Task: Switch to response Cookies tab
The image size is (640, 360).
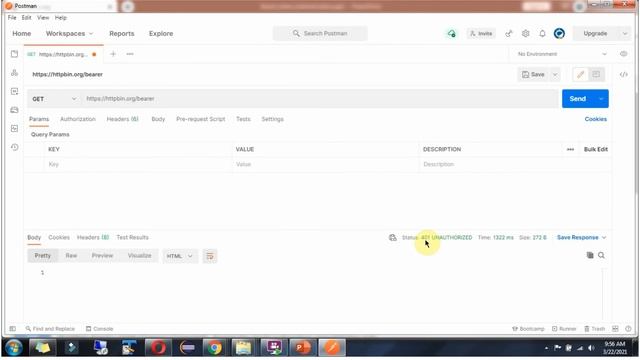Action: (x=59, y=238)
